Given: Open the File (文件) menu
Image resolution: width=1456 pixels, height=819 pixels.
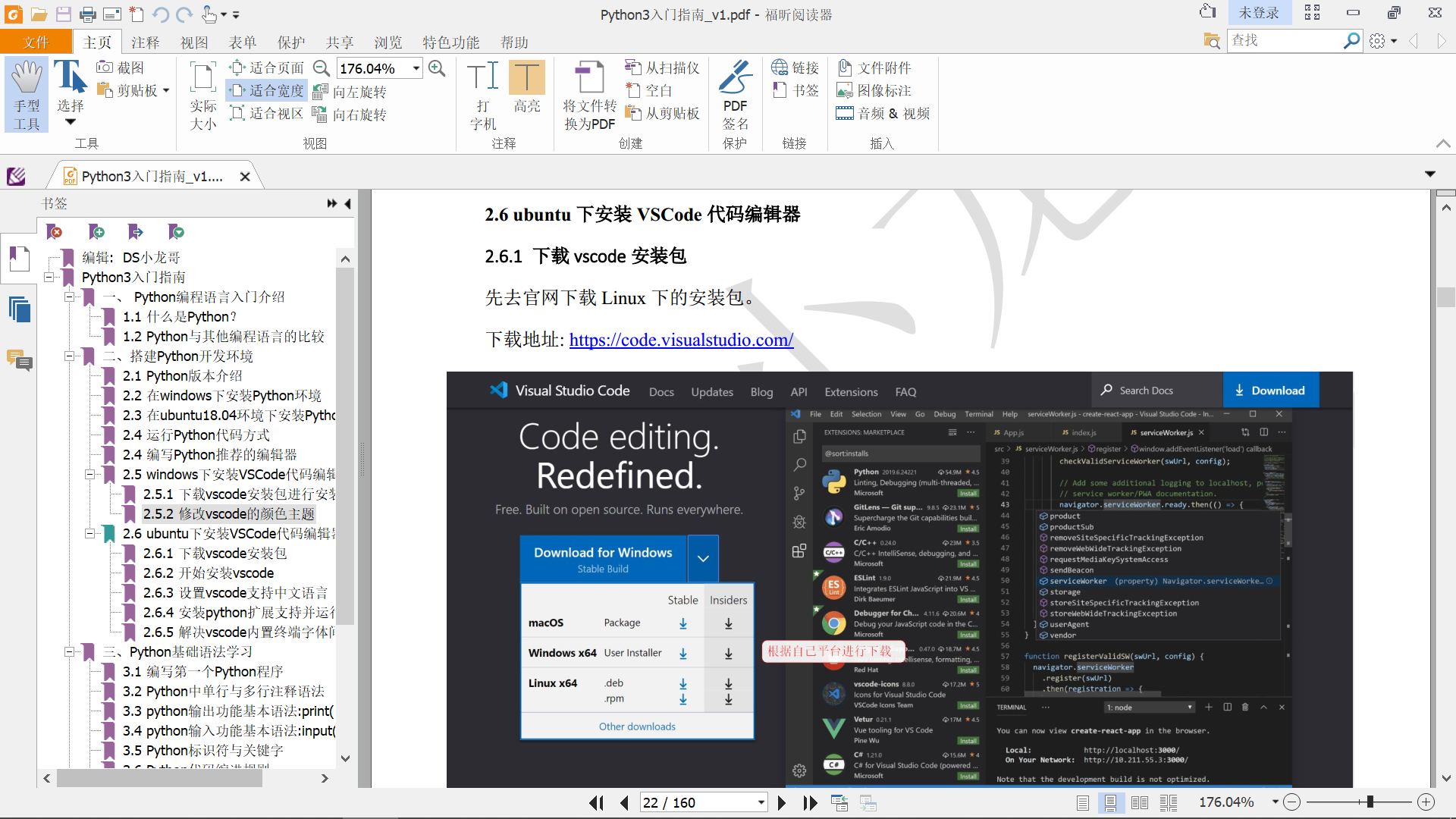Looking at the screenshot, I should click(36, 42).
